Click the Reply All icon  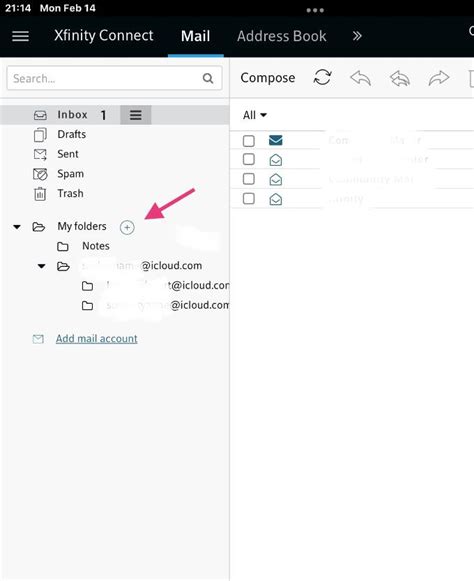(x=400, y=78)
